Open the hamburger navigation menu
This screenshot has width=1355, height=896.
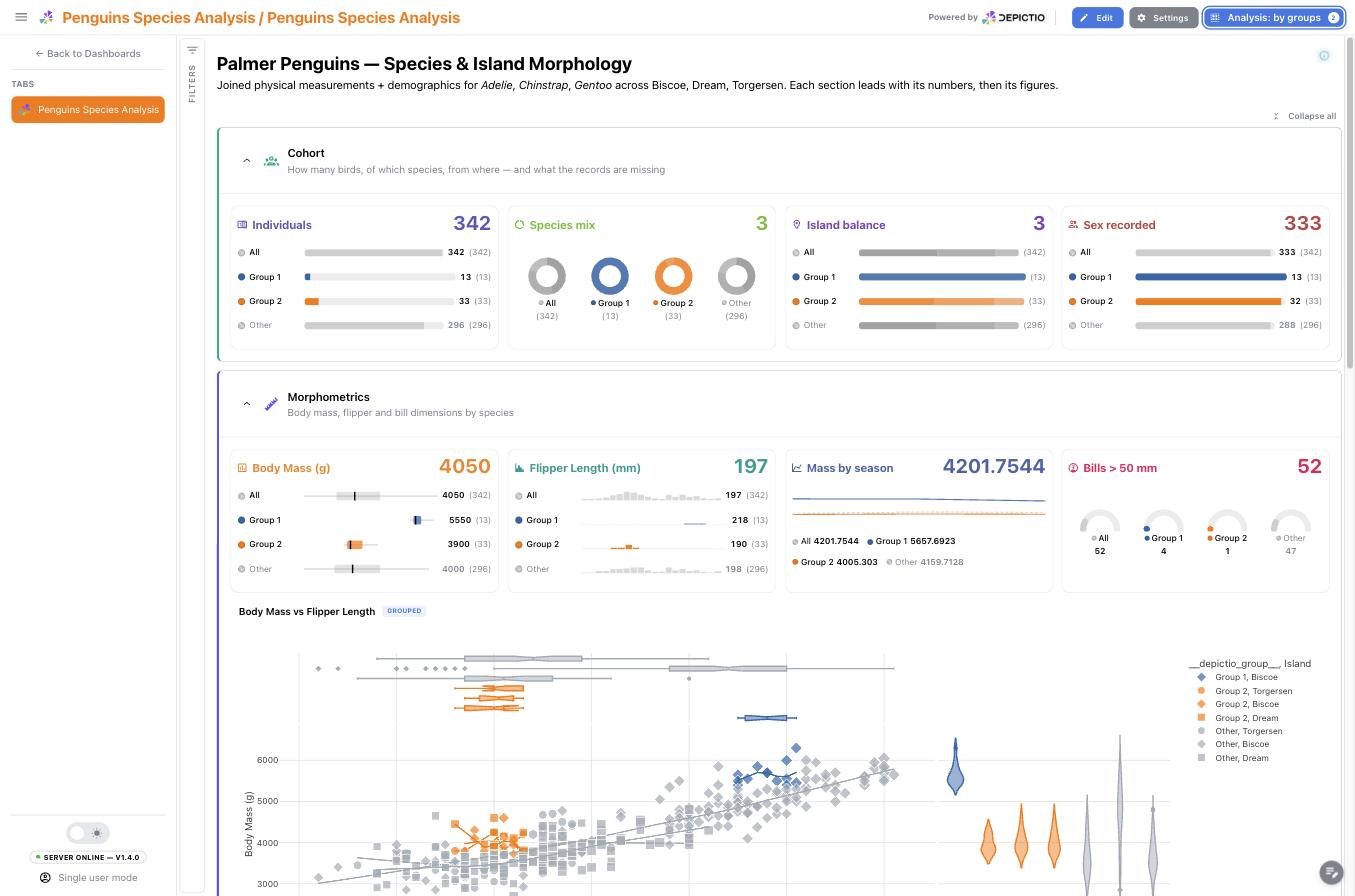coord(21,17)
